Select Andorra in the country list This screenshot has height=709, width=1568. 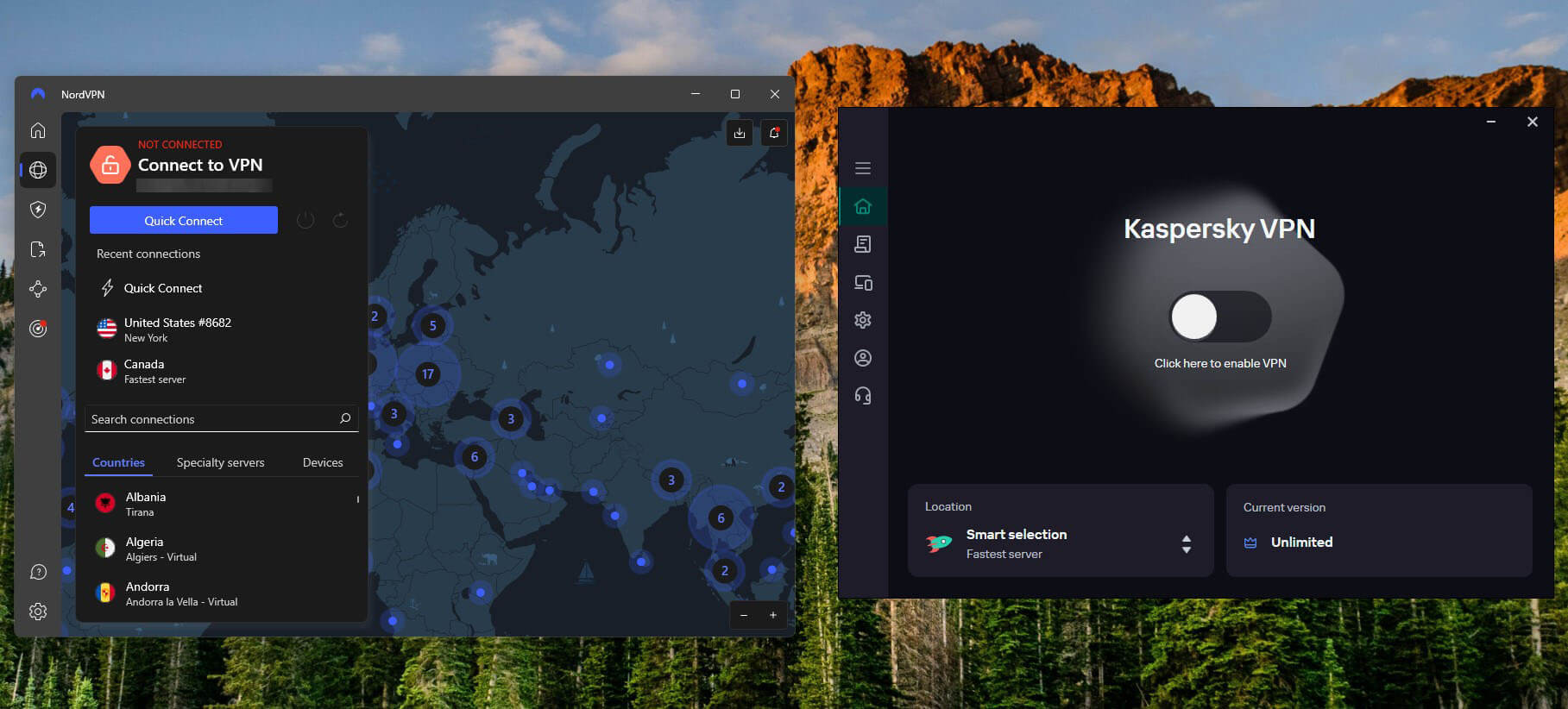223,593
